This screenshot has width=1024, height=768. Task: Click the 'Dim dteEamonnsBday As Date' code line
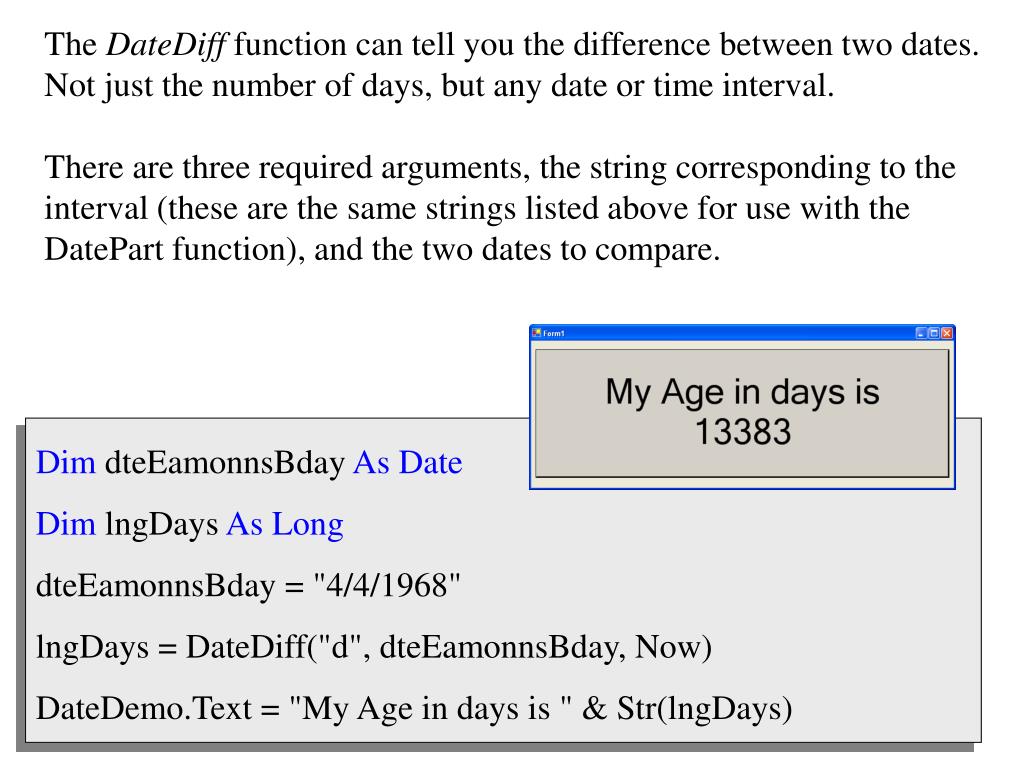(x=249, y=464)
